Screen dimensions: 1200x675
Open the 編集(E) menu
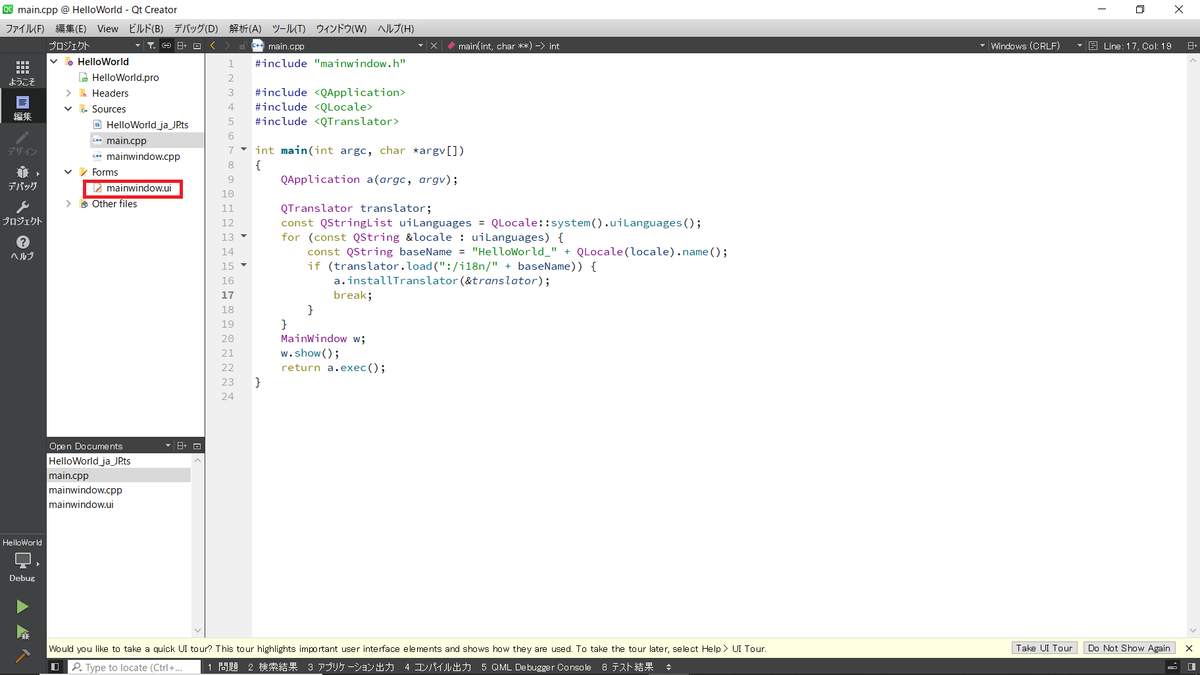(70, 28)
